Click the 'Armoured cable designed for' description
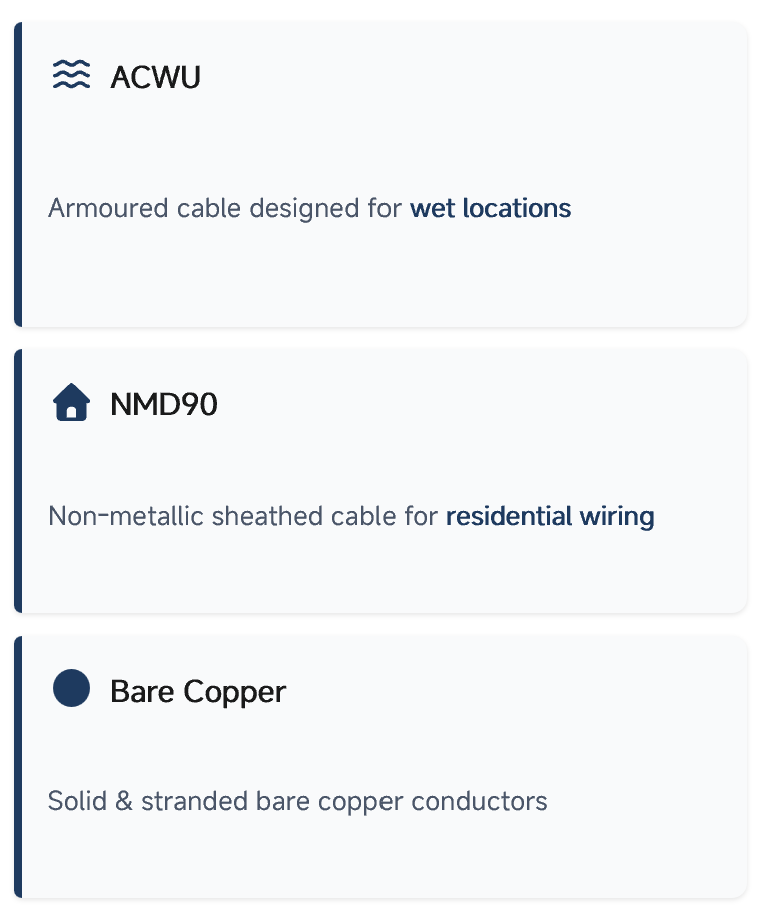The width and height of the screenshot is (760, 910). click(226, 209)
